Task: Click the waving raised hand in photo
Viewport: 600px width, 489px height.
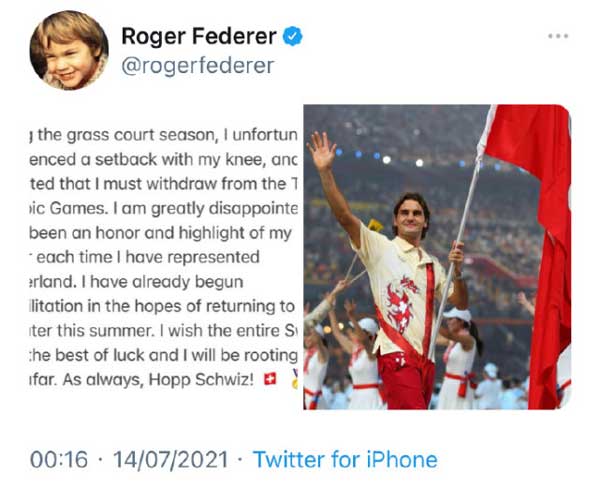Action: [x=322, y=151]
